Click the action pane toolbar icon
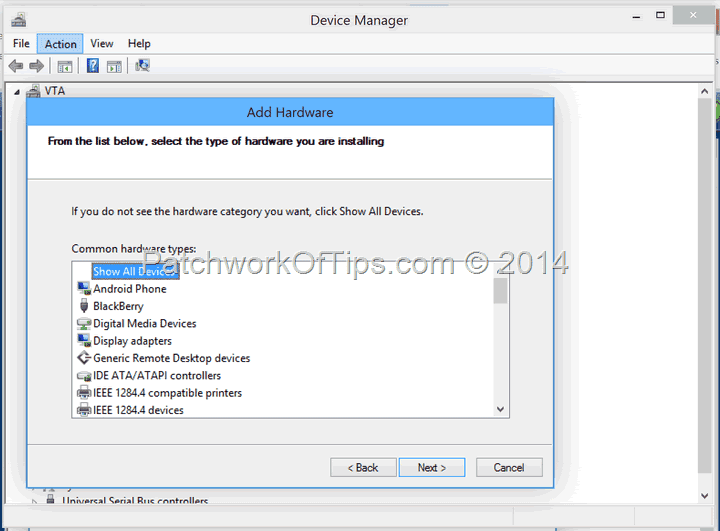The image size is (720, 531). coord(114,67)
